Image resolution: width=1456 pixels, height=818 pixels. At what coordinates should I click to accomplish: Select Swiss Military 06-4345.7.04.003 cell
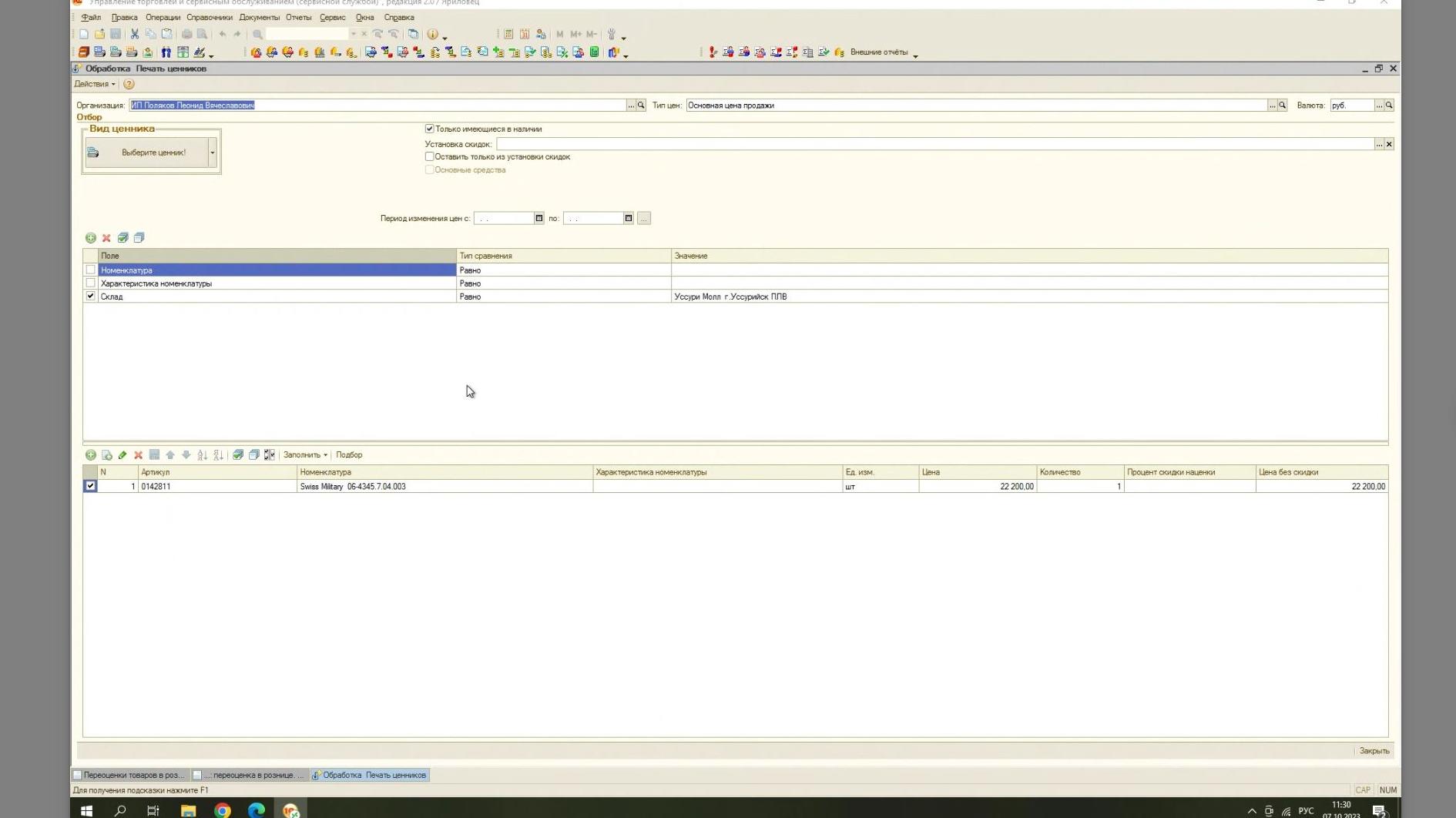pyautogui.click(x=445, y=487)
